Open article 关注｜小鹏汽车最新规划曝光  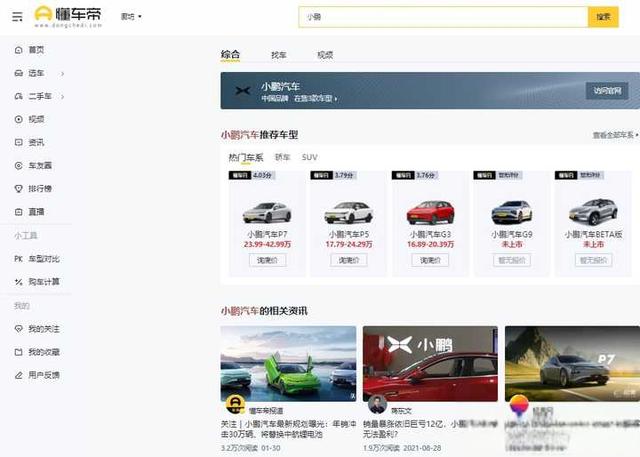pos(288,429)
